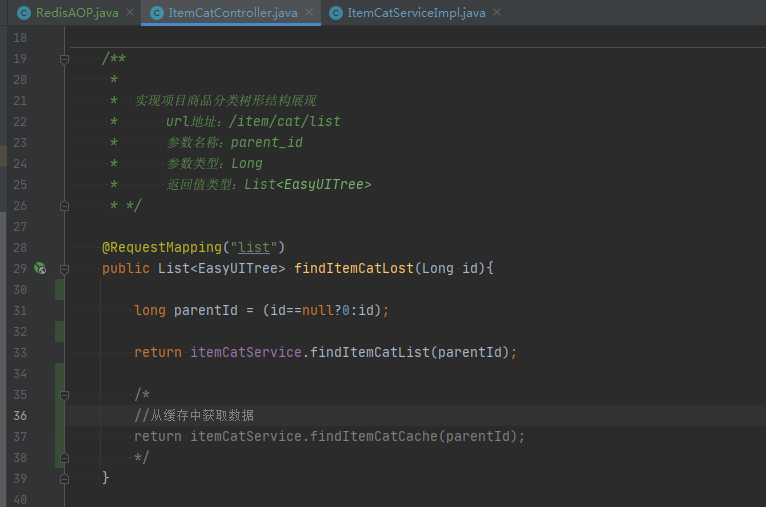Click List<EasyUITree> return type on line 29

point(221,268)
